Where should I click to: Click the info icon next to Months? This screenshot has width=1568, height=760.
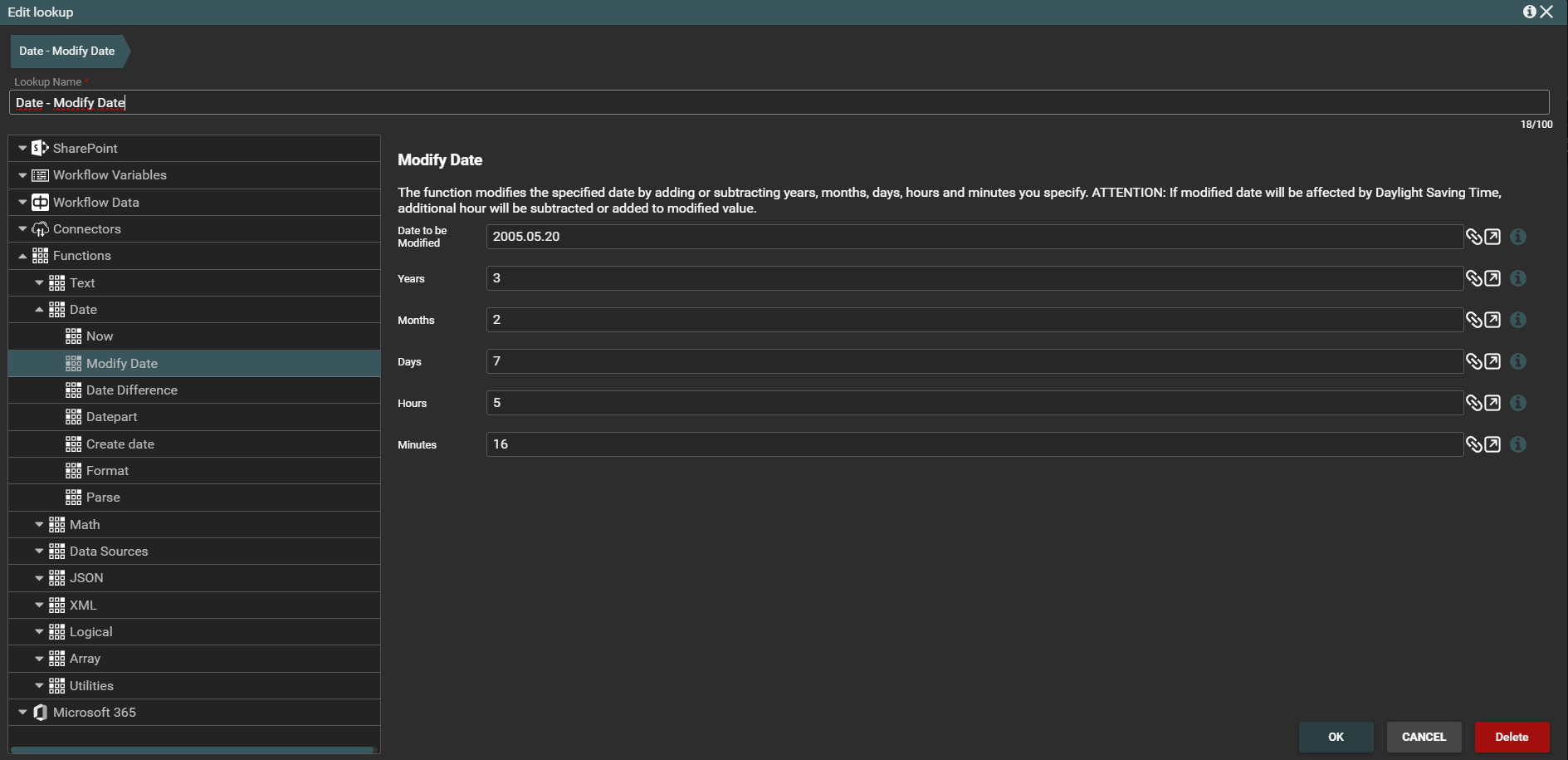click(1517, 320)
